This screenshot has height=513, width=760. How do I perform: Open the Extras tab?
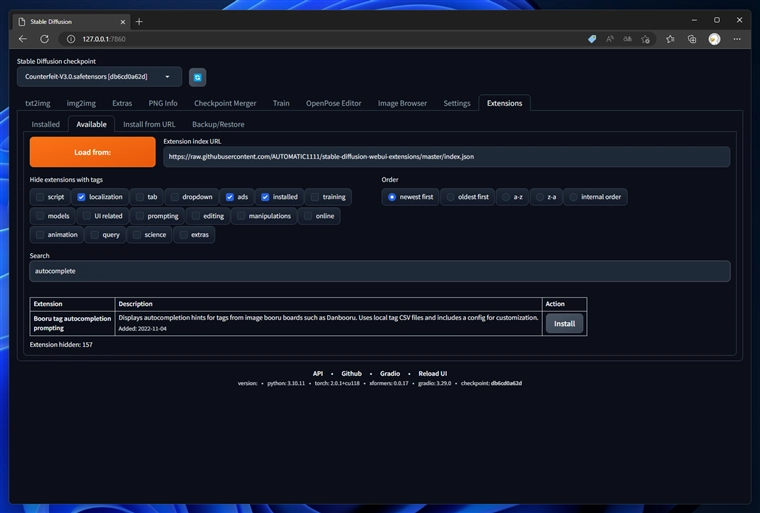[122, 103]
